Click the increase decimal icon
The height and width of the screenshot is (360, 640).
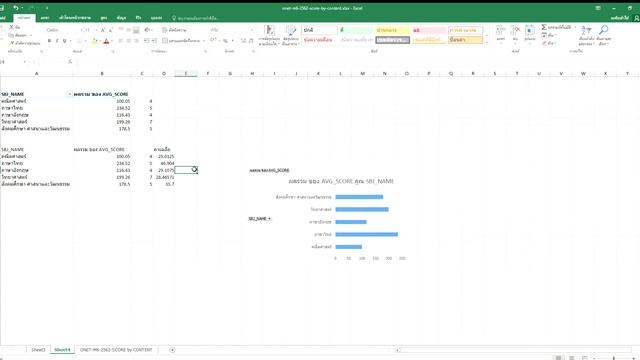(243, 41)
